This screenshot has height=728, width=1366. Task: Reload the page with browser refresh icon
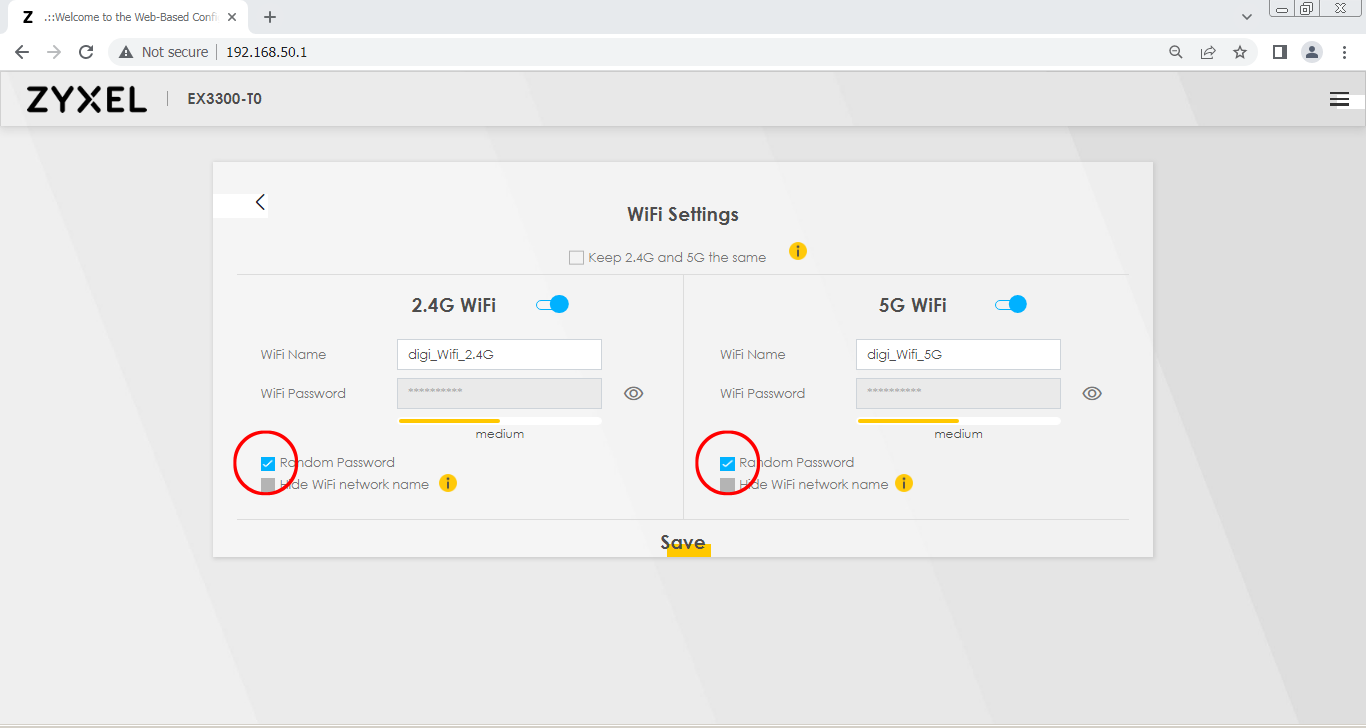click(86, 52)
